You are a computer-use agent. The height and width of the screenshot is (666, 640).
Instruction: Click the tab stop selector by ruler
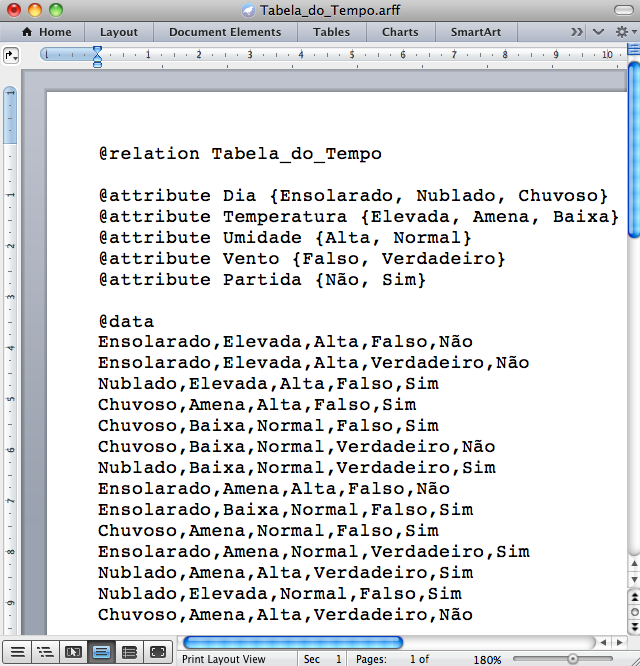tap(11, 55)
